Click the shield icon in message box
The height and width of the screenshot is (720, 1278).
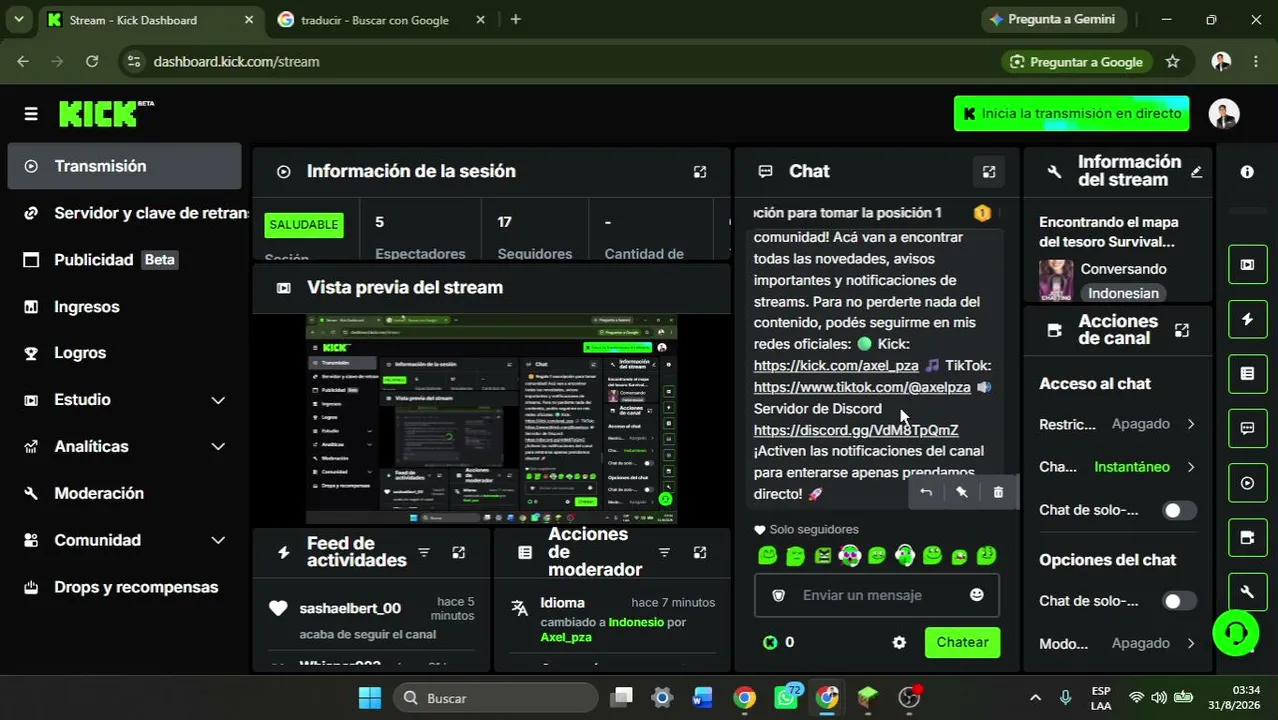779,595
